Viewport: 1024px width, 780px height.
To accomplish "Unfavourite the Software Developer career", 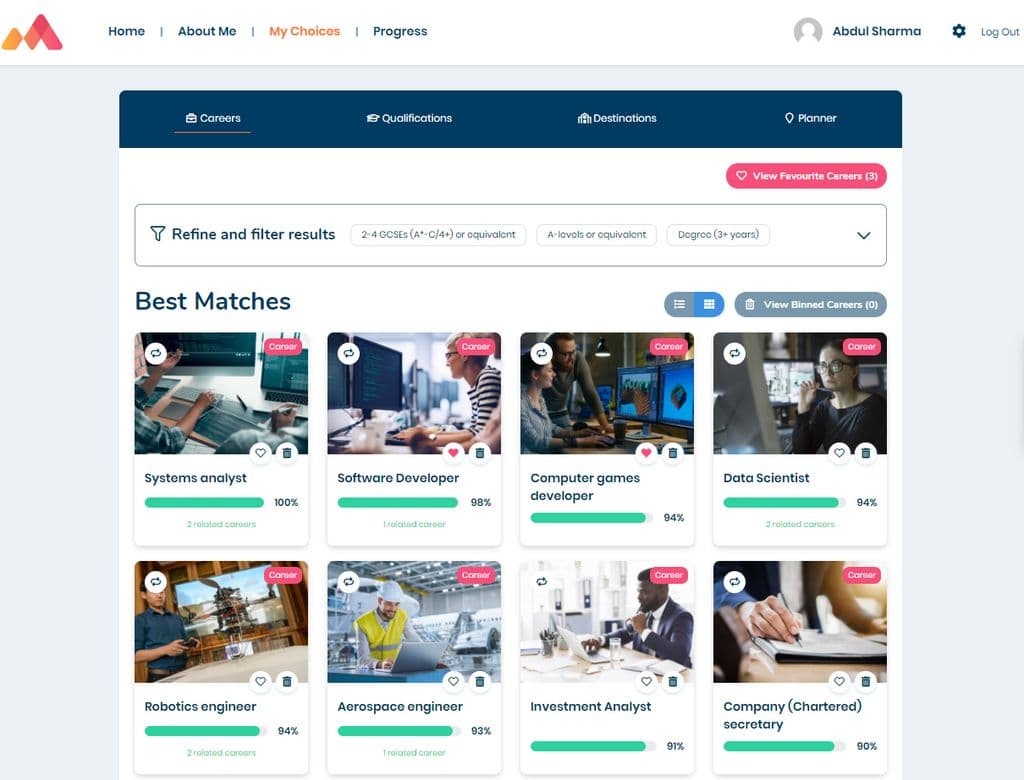I will pyautogui.click(x=453, y=453).
